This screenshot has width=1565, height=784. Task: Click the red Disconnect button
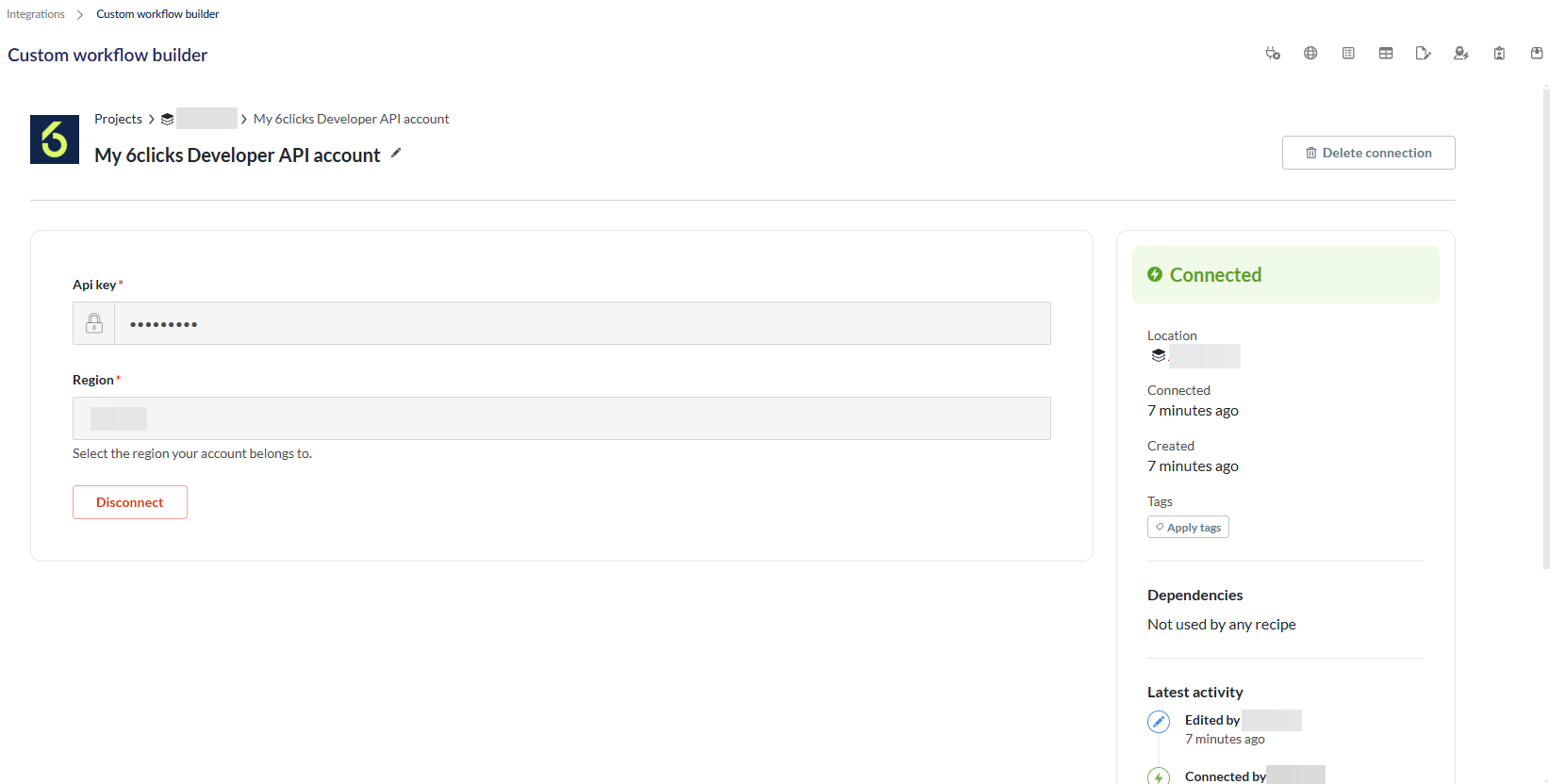tap(130, 502)
